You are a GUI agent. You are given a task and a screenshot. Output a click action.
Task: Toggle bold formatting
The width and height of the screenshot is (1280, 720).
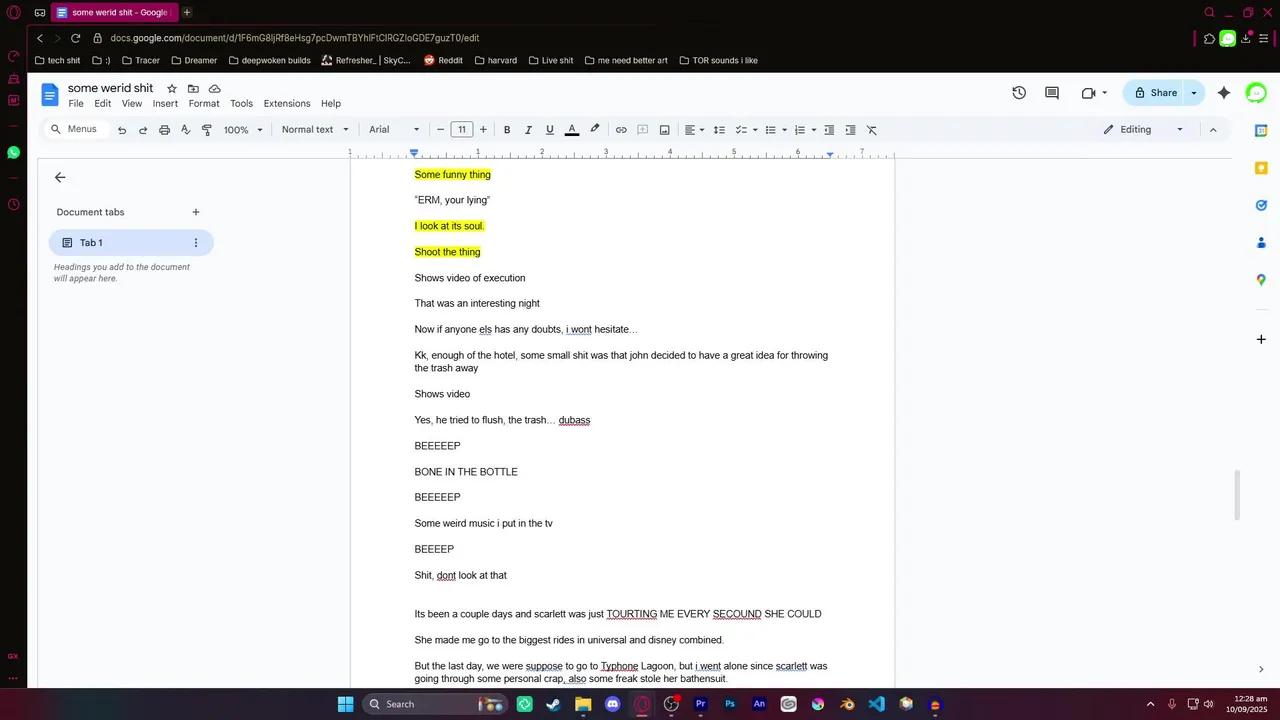[507, 130]
